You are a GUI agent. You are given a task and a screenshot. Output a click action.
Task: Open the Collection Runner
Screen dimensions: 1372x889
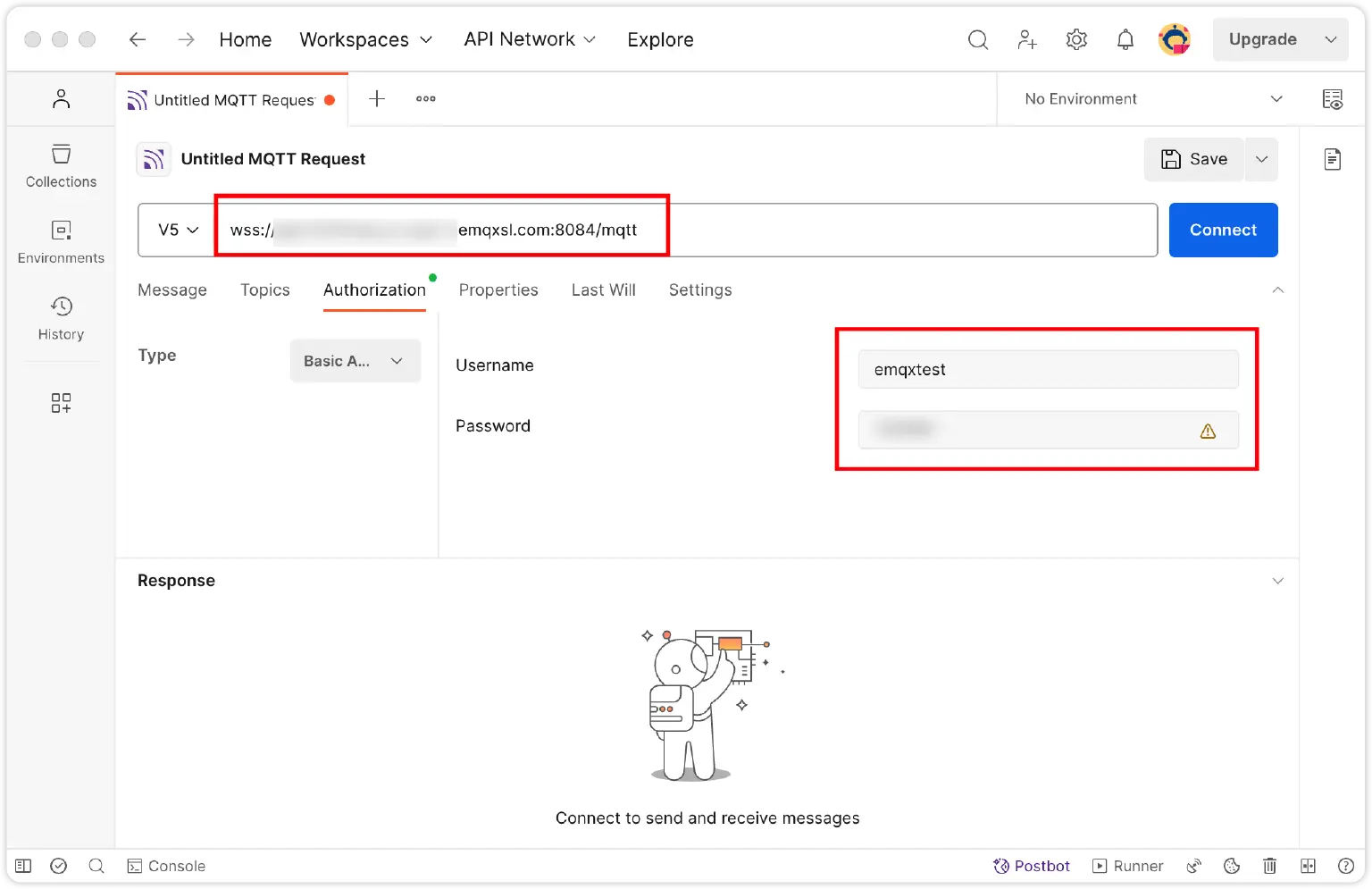pos(1127,866)
